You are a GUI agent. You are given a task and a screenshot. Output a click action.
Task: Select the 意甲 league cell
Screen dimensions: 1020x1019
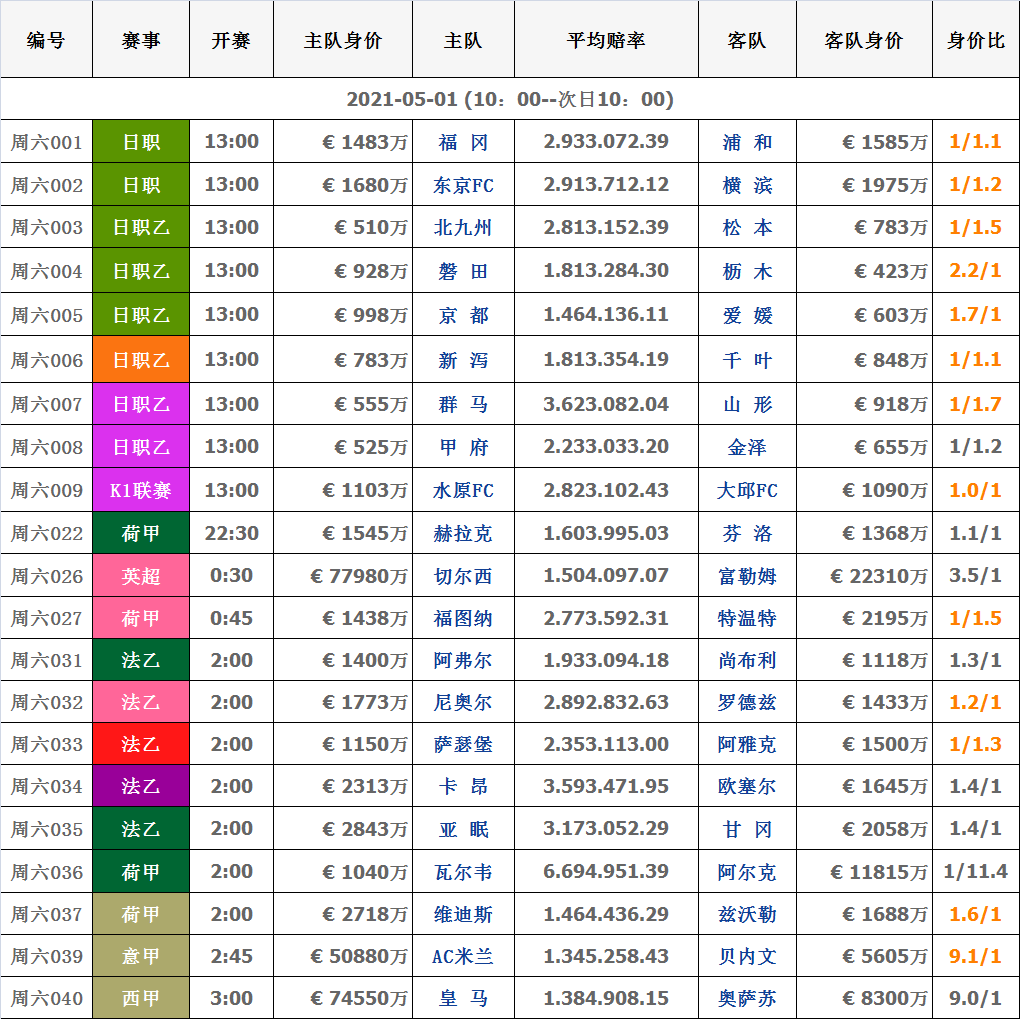(x=141, y=956)
